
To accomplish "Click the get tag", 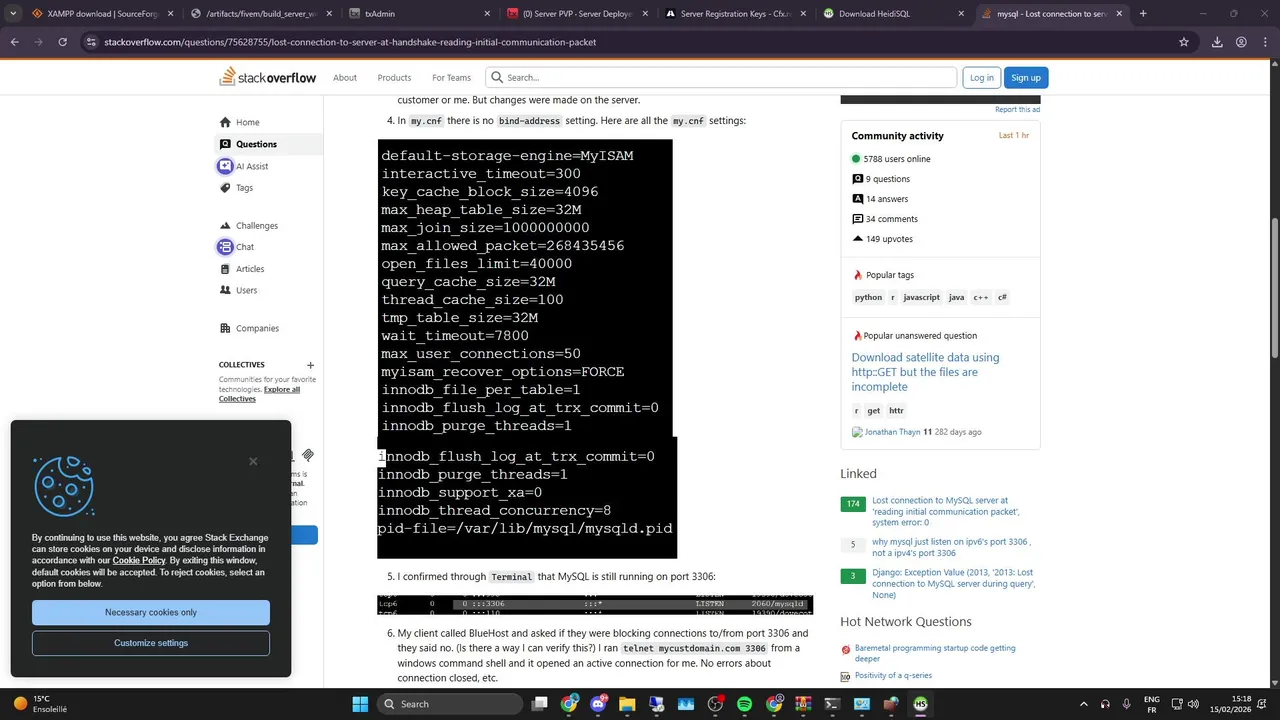I will pyautogui.click(x=873, y=410).
